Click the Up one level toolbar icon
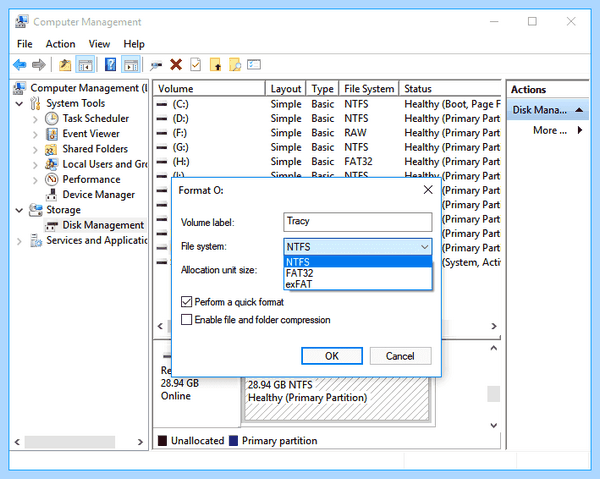The height and width of the screenshot is (479, 600). [x=65, y=65]
